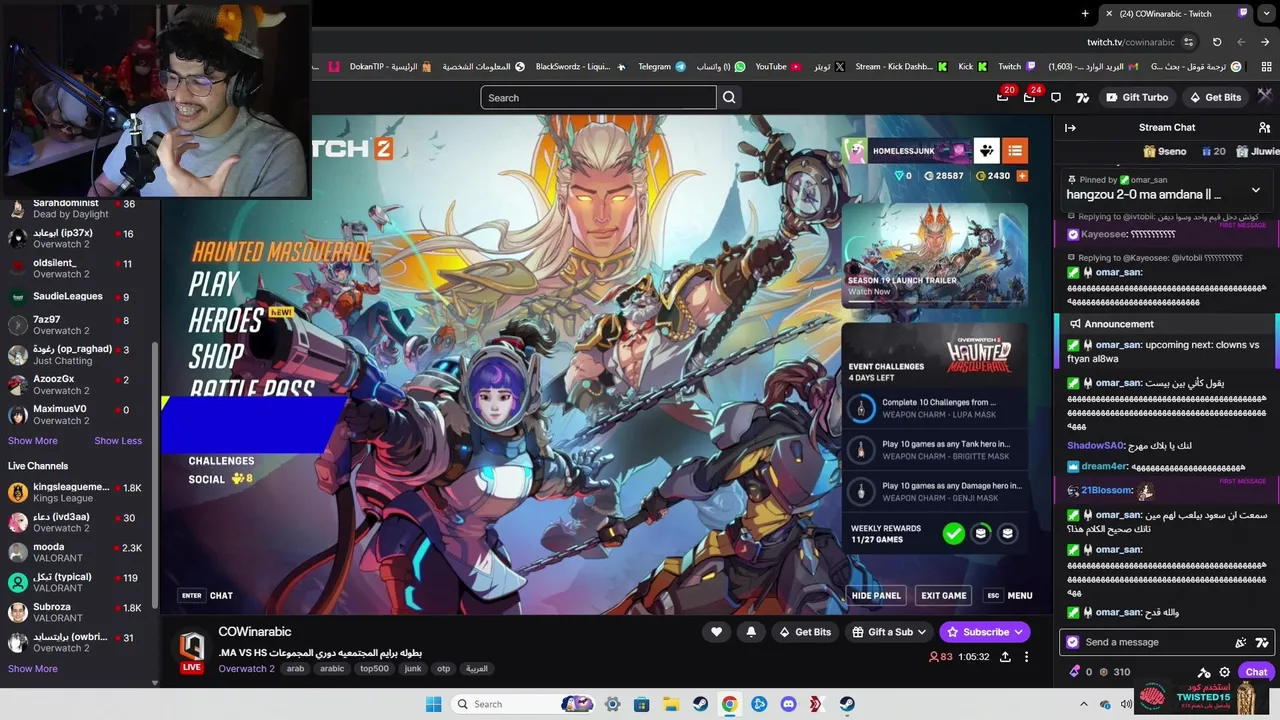
Task: Click the Kick bookmark
Action: (973, 67)
